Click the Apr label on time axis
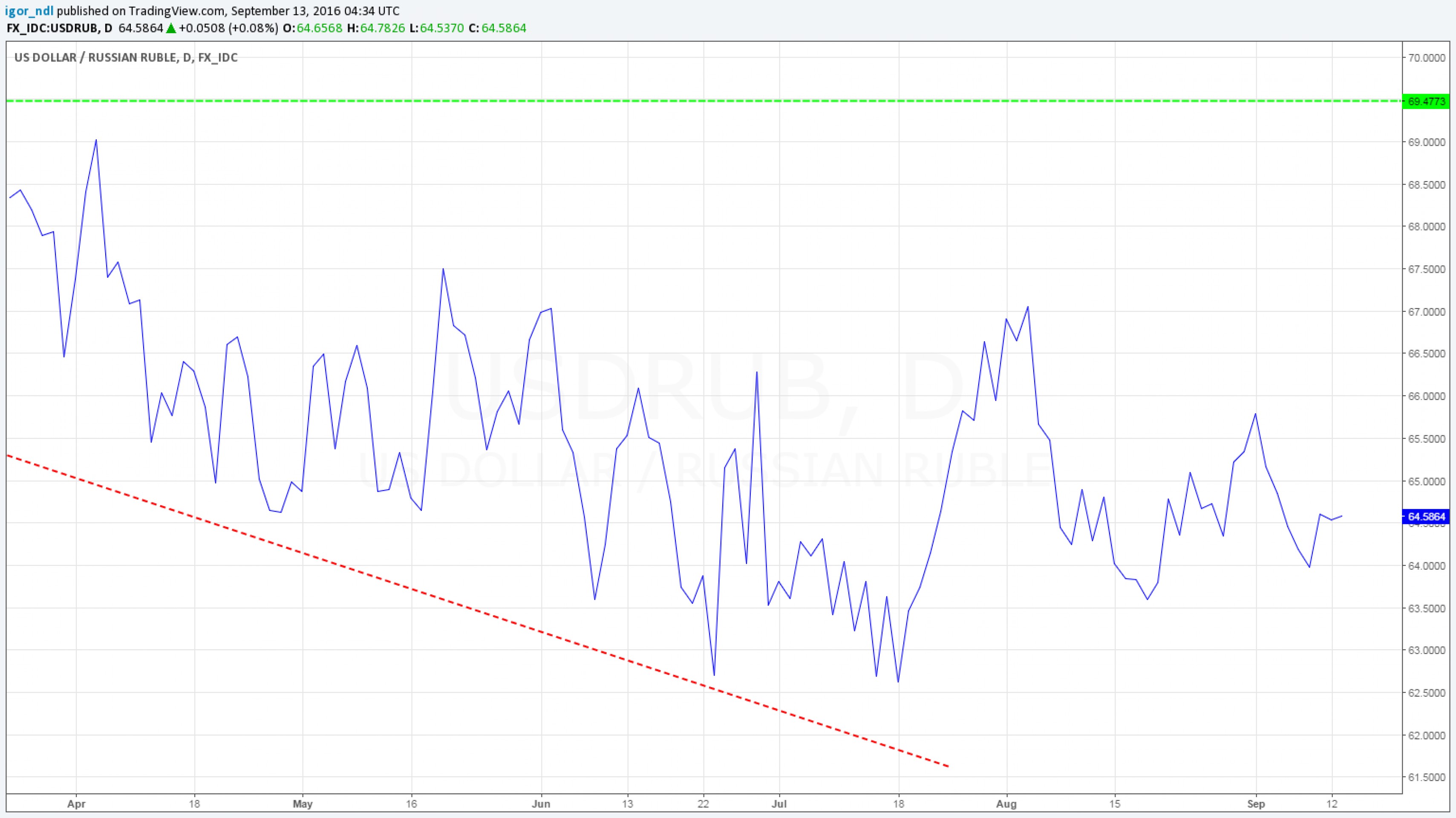Viewport: 1456px width, 818px height. [x=76, y=804]
